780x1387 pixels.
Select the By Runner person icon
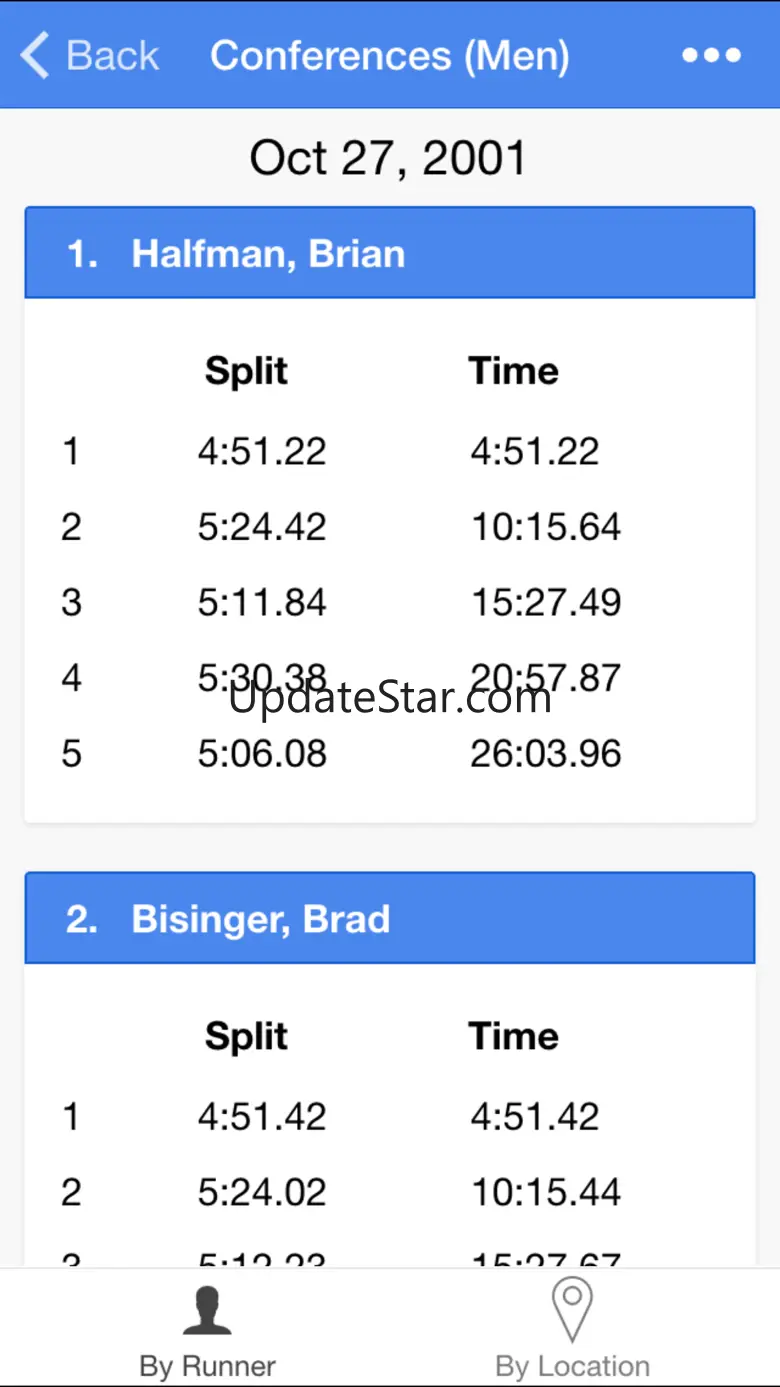click(x=207, y=1310)
